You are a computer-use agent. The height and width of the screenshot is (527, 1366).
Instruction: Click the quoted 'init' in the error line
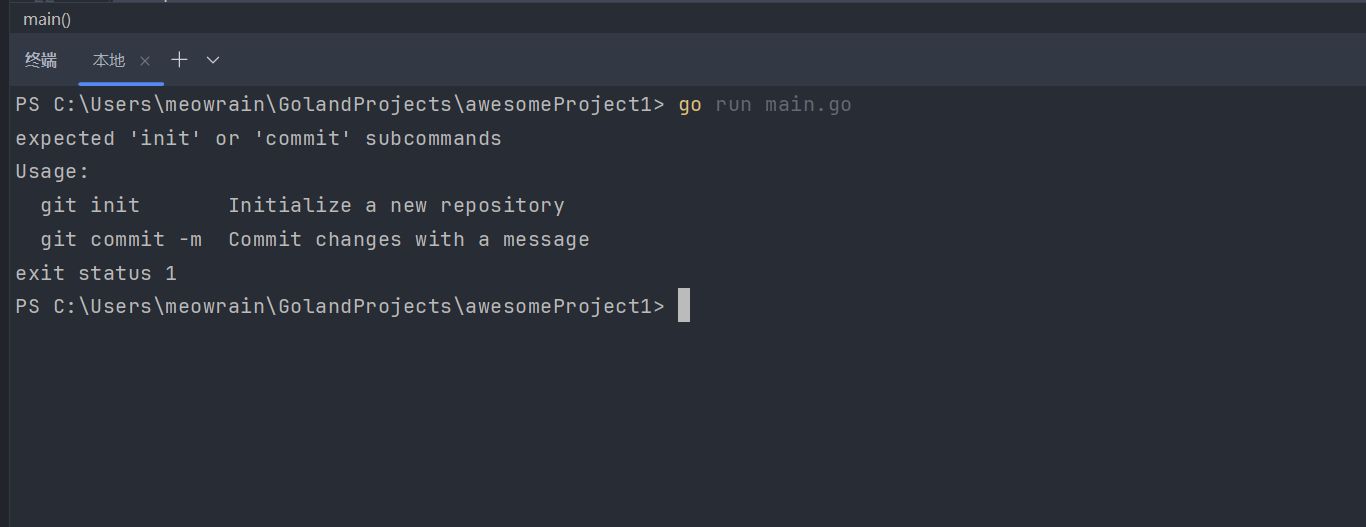pyautogui.click(x=165, y=139)
